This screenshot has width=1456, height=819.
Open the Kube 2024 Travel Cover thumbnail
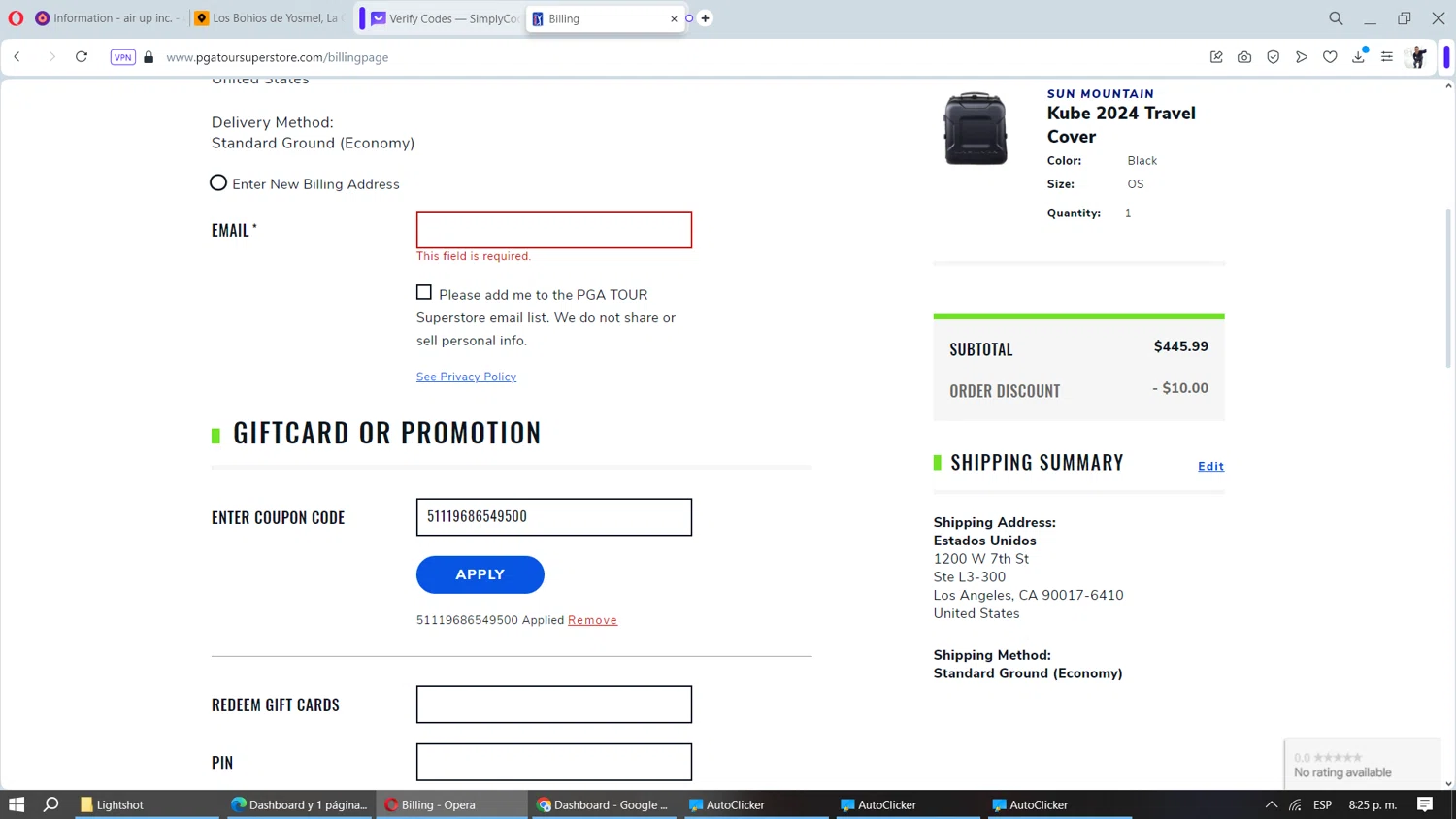click(976, 128)
